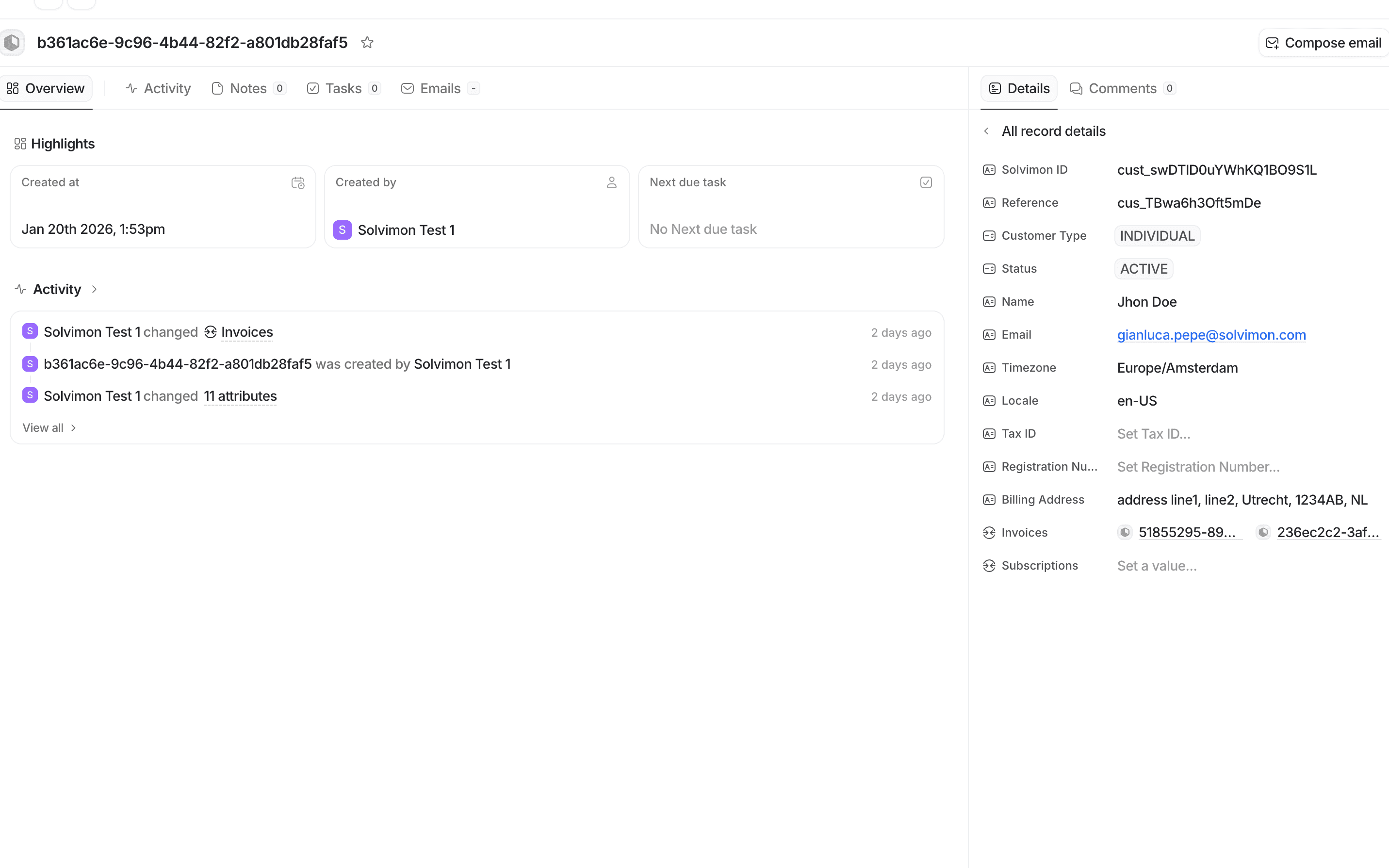
Task: Switch to the Notes tab
Action: 248,88
